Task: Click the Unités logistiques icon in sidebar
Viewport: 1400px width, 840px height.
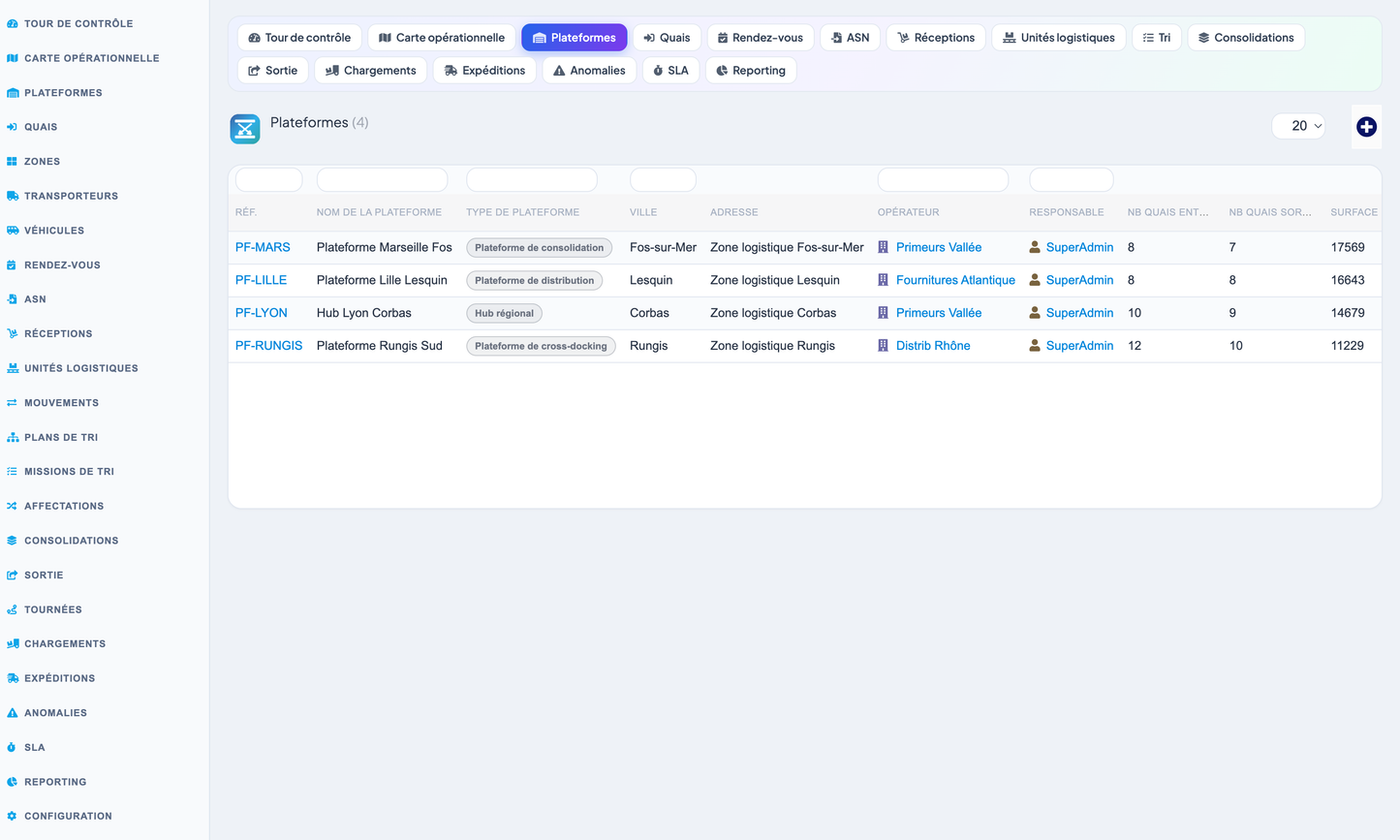Action: pyautogui.click(x=13, y=368)
